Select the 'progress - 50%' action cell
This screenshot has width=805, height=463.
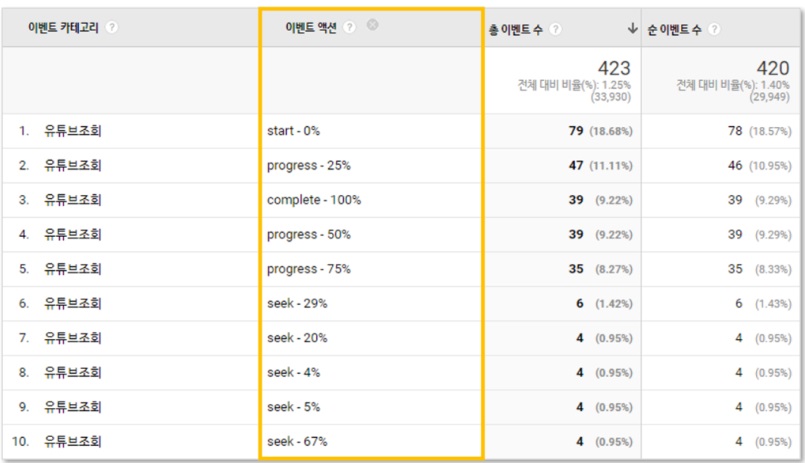tap(309, 234)
